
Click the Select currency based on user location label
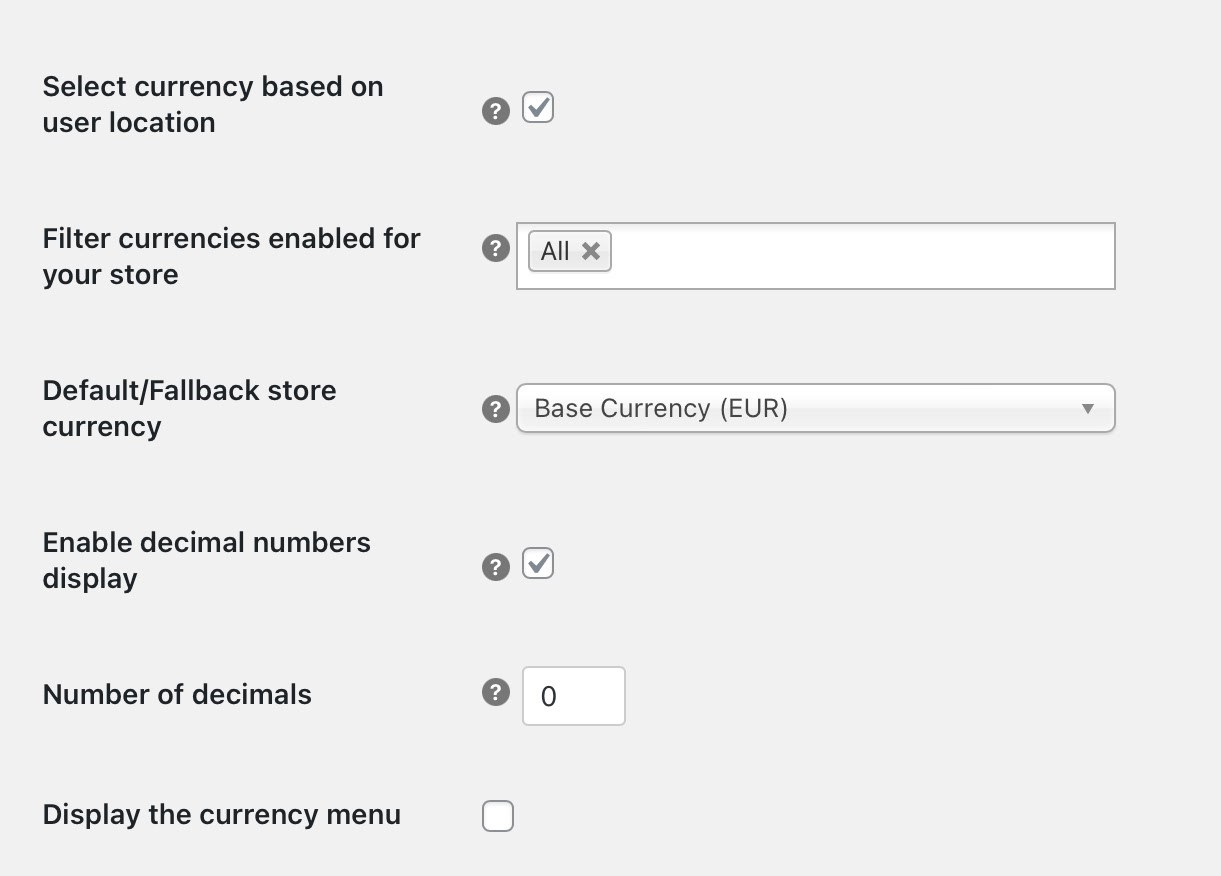[213, 104]
